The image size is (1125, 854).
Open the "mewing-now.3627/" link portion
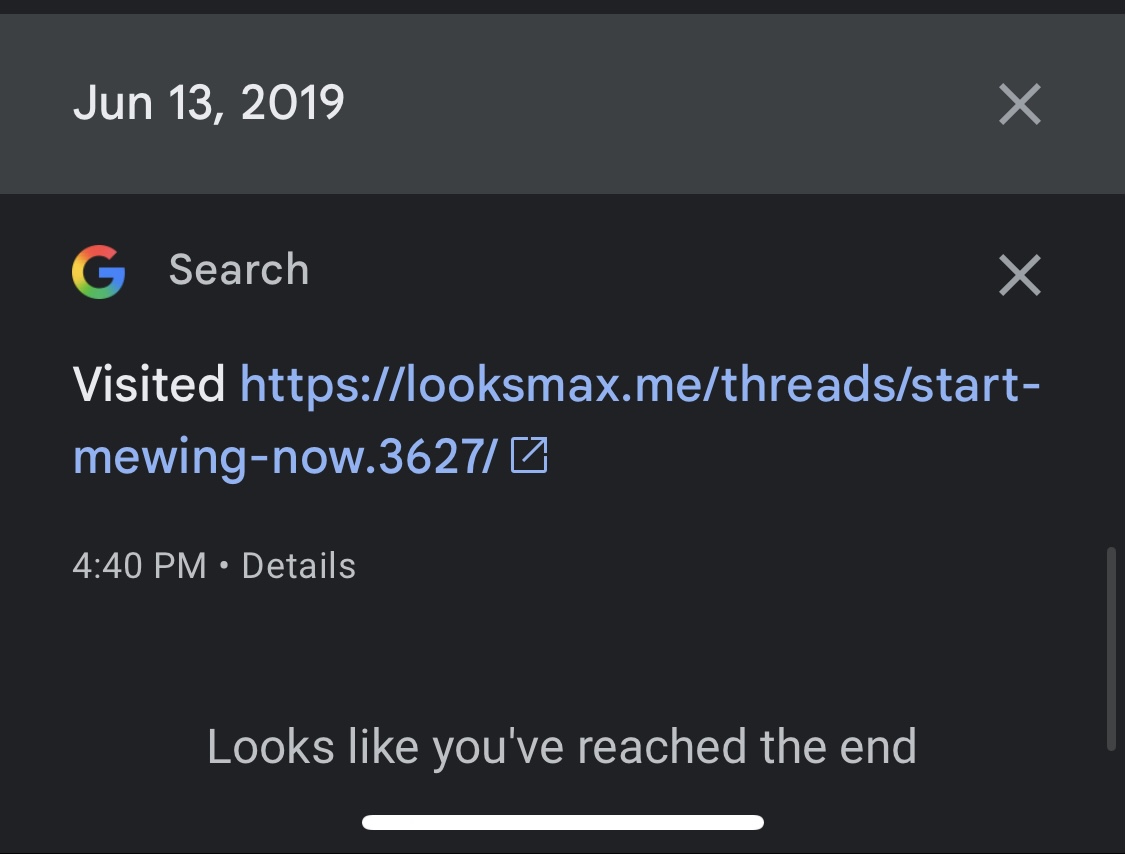pyautogui.click(x=285, y=457)
